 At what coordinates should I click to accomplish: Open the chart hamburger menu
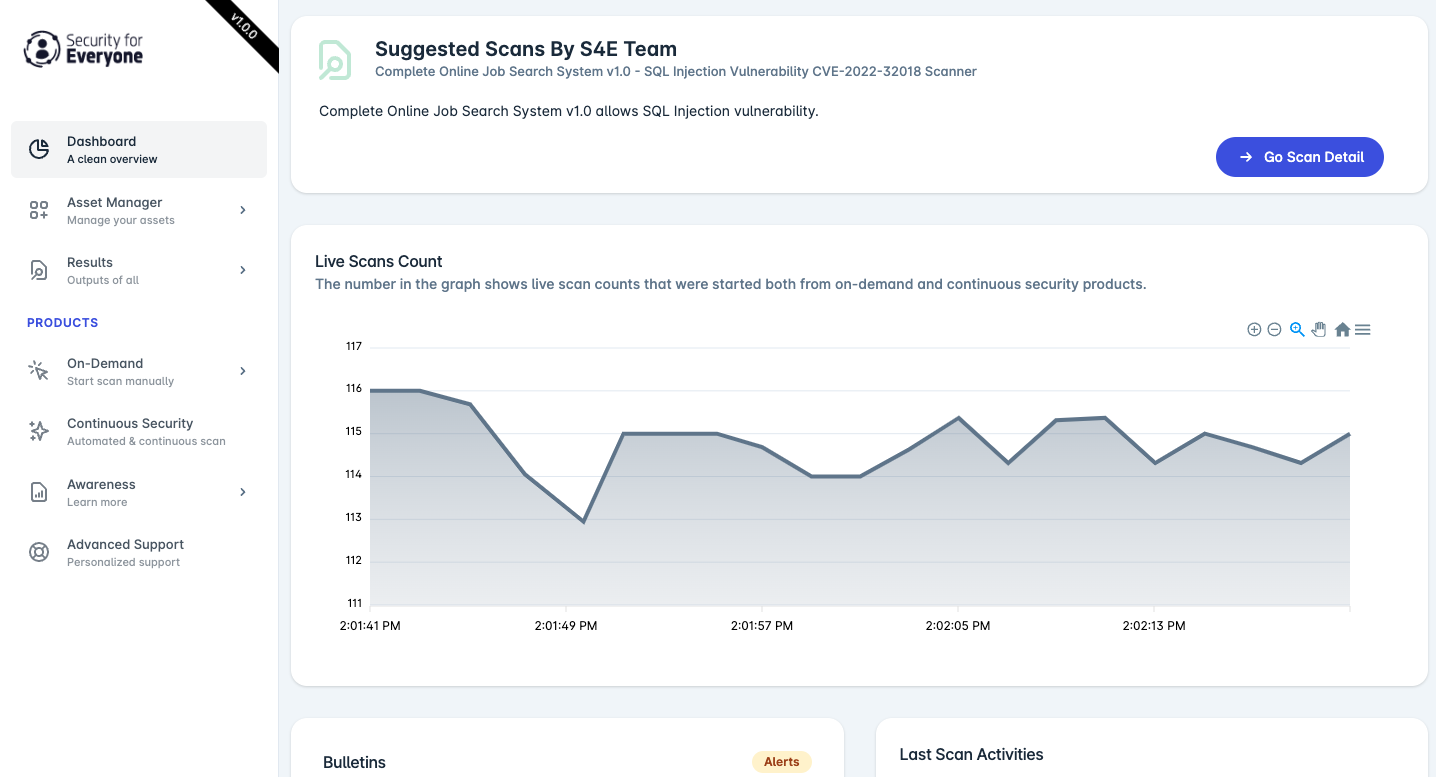tap(1363, 329)
